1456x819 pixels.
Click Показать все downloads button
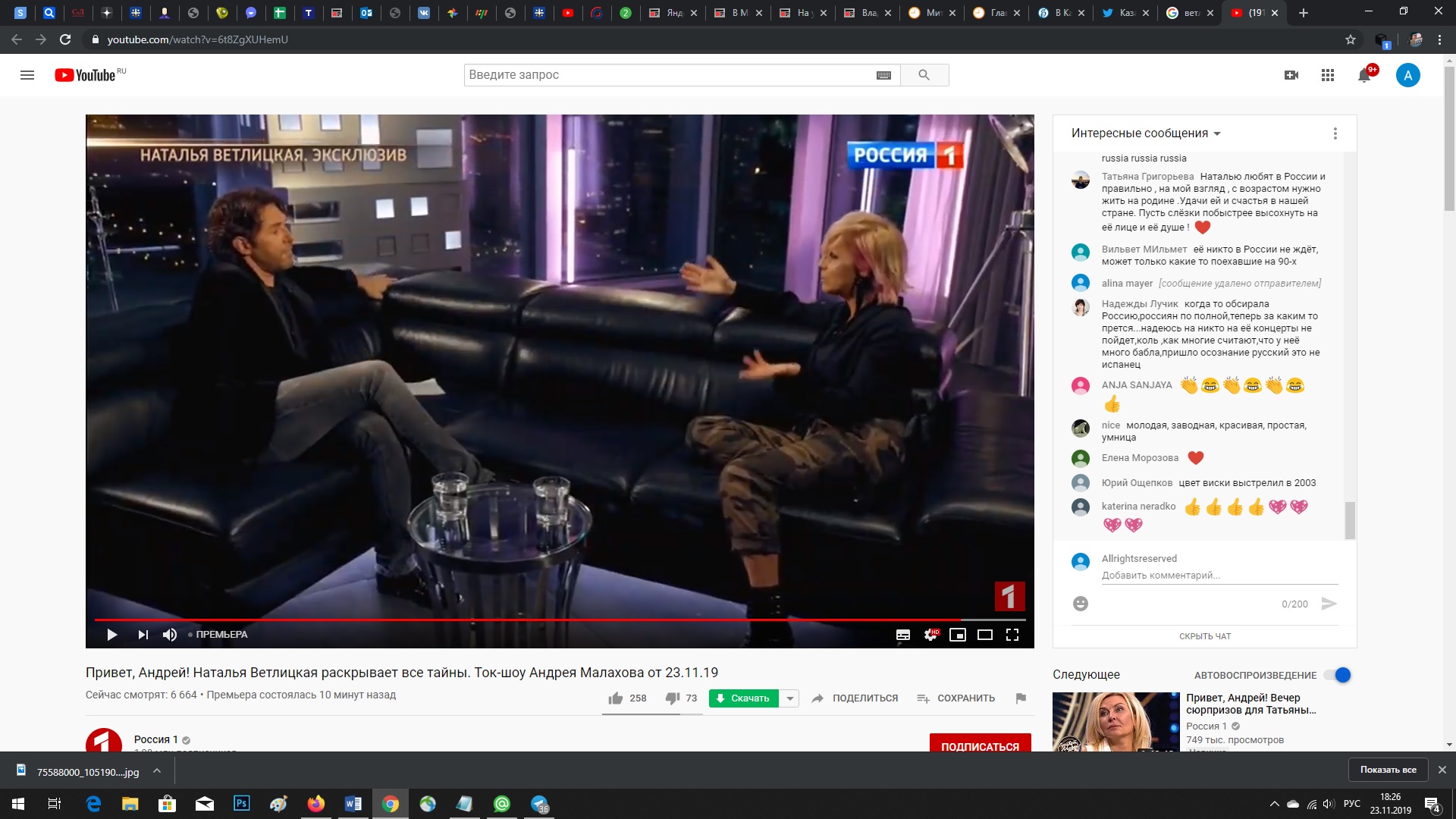1388,770
